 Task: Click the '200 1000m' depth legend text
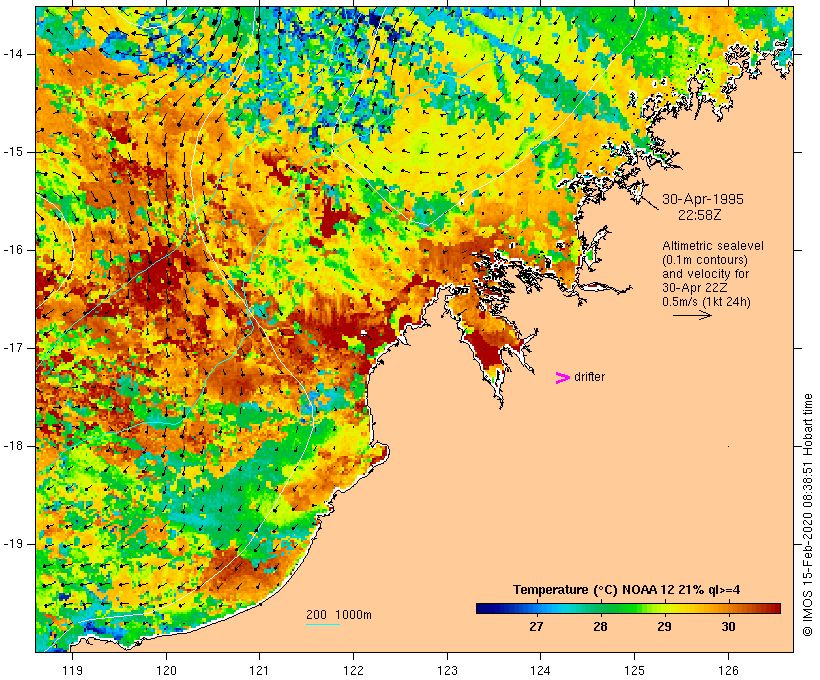[x=339, y=615]
